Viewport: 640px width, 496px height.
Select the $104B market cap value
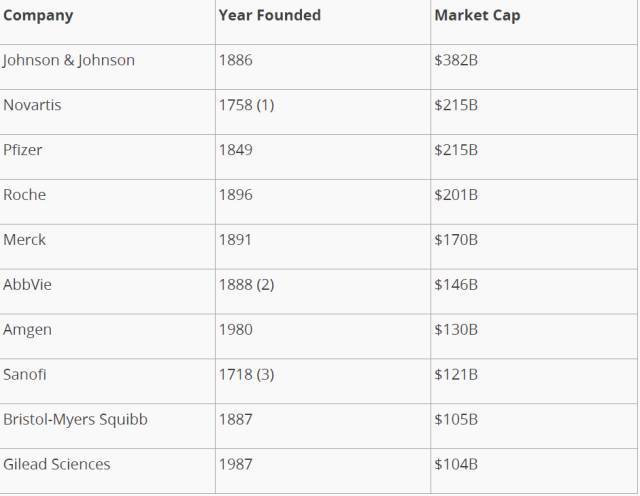click(x=456, y=464)
